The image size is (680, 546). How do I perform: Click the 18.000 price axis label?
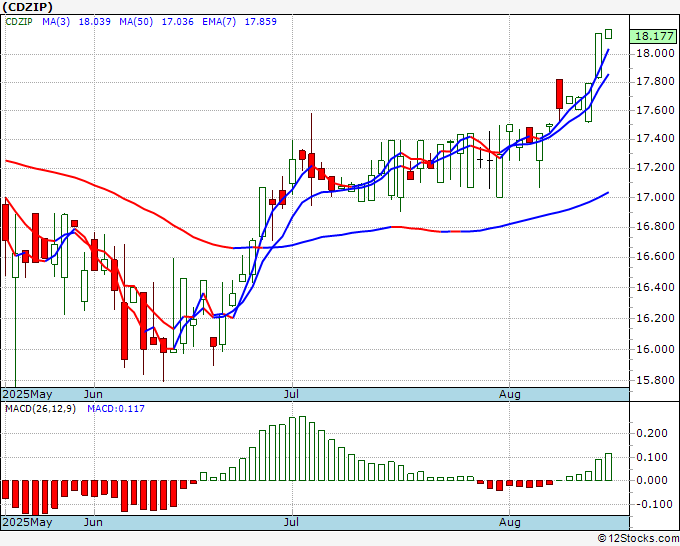pos(655,53)
